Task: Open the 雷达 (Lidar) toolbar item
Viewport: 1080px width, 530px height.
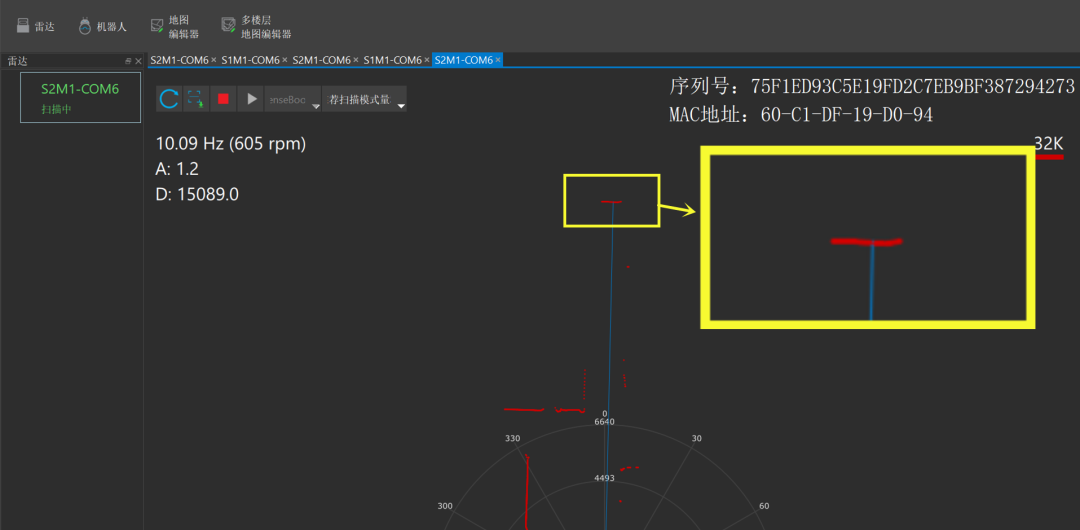Action: click(36, 27)
